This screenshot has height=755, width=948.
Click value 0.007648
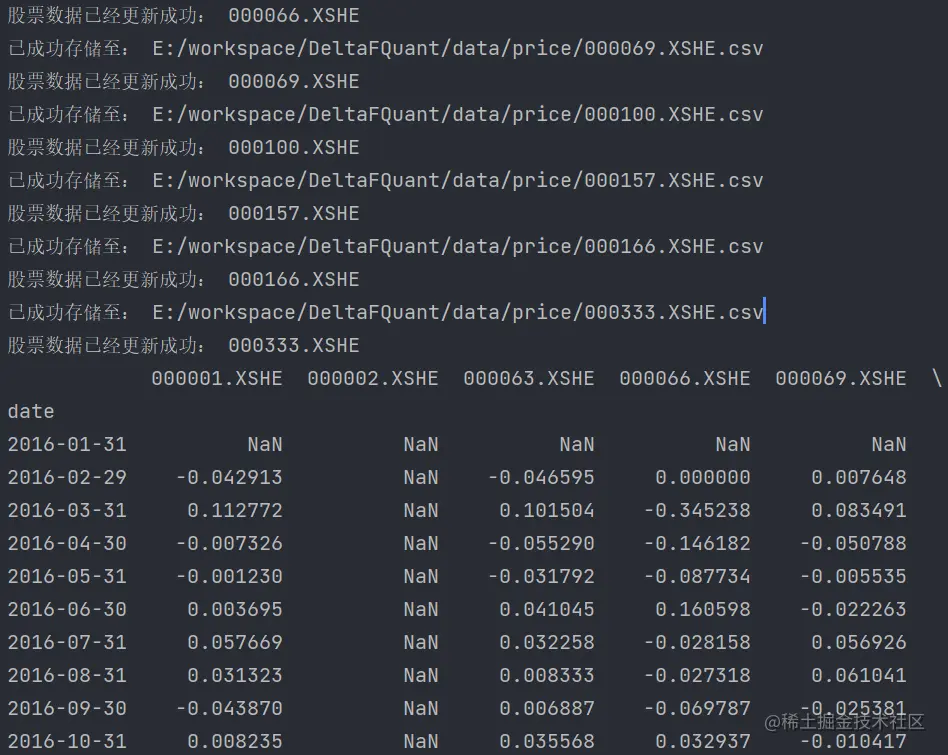[859, 478]
